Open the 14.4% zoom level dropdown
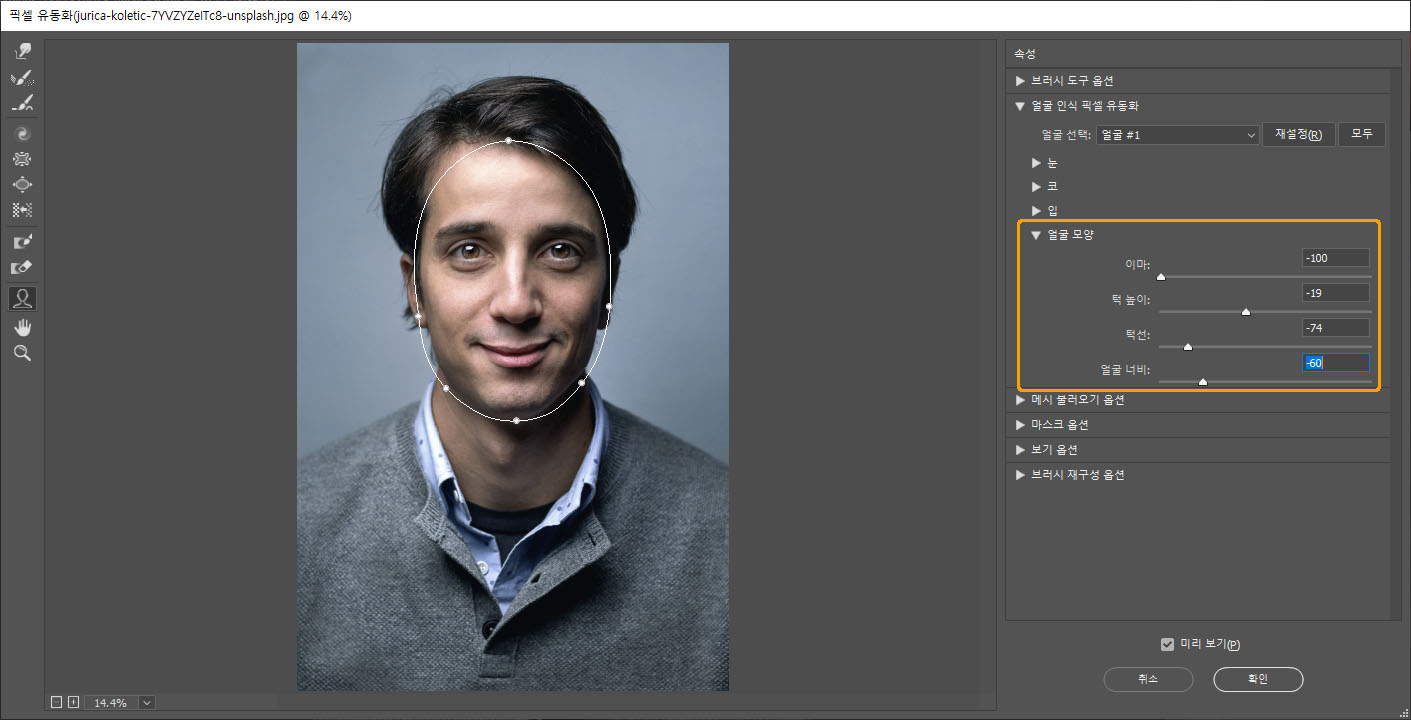This screenshot has height=720, width=1411. (x=147, y=703)
